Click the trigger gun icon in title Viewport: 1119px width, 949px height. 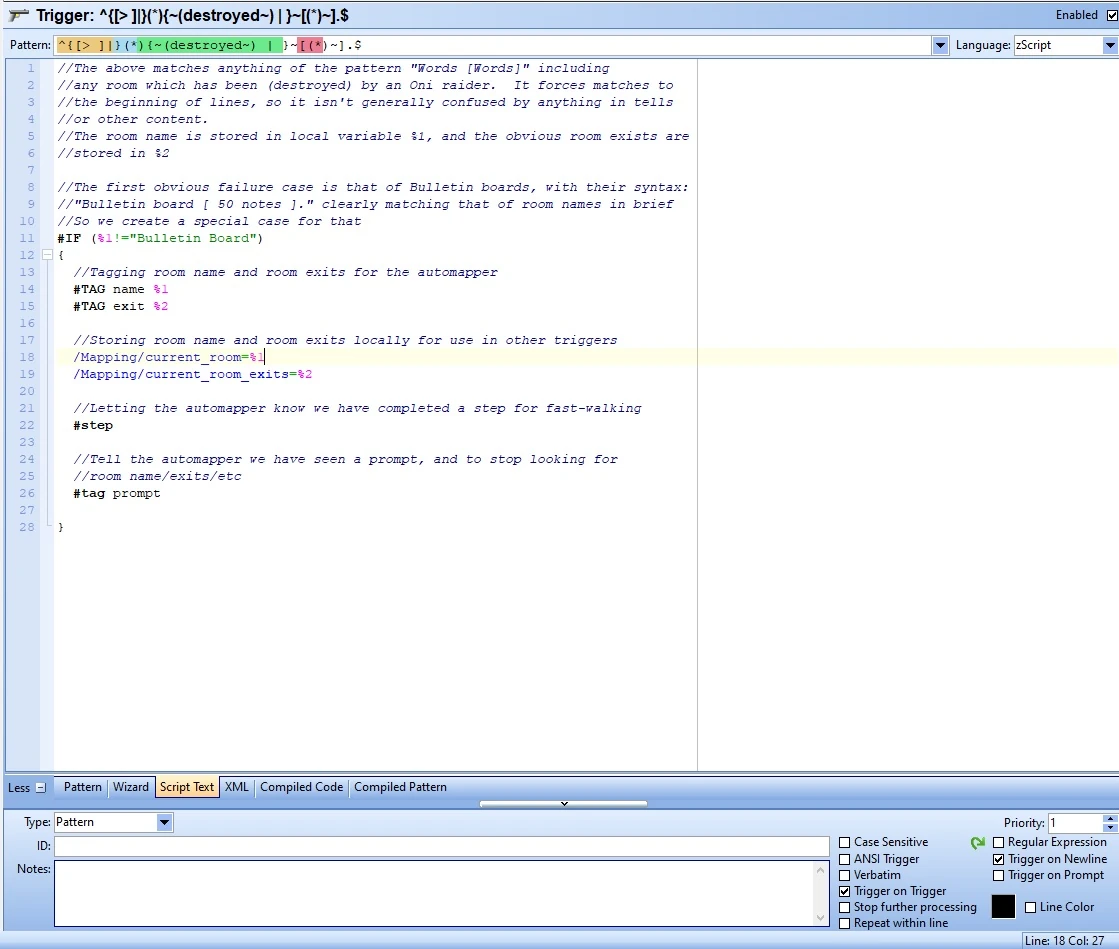(x=18, y=16)
